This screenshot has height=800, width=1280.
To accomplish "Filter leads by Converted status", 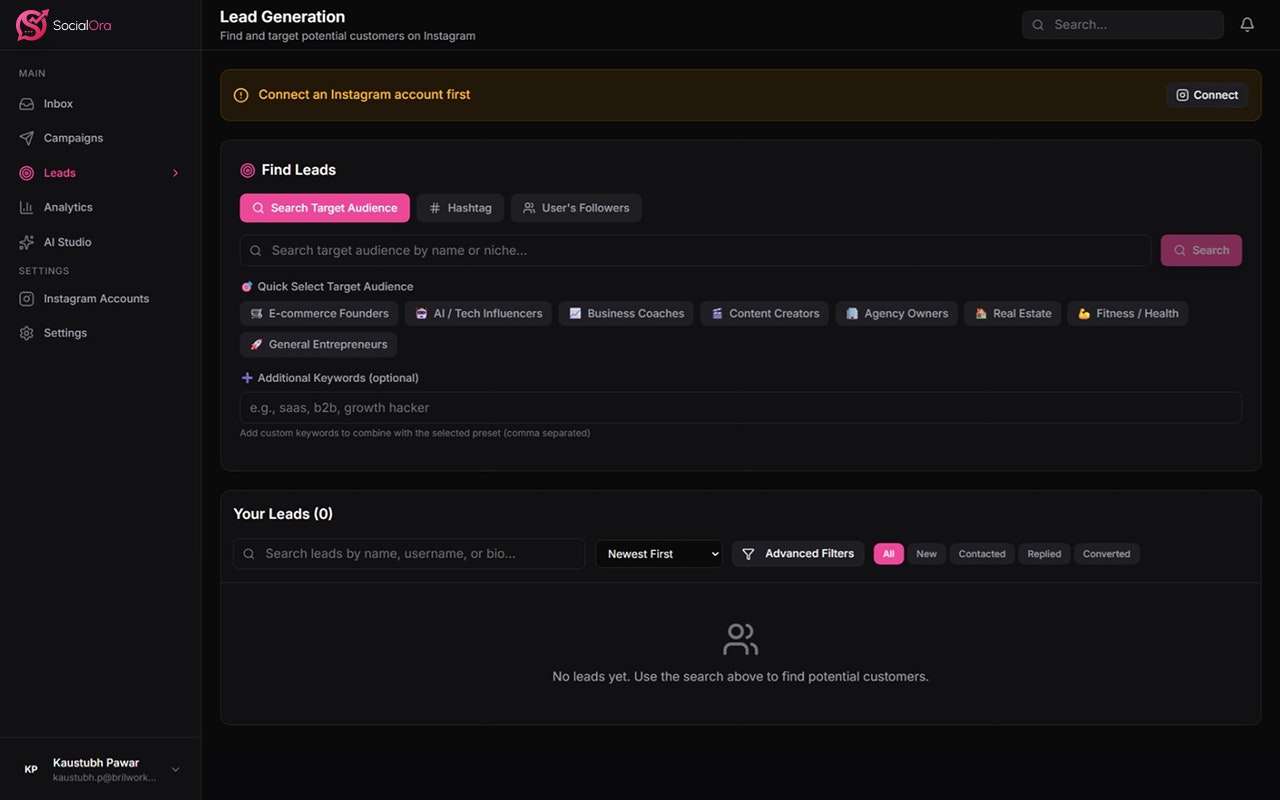I will [x=1106, y=553].
